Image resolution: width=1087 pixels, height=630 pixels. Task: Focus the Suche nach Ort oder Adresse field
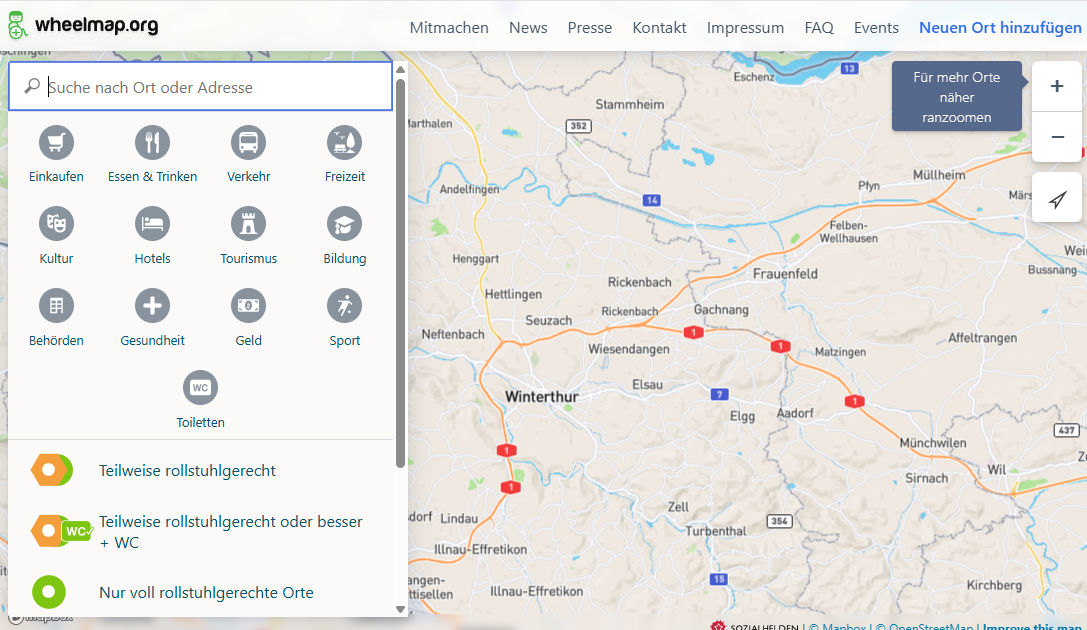click(200, 87)
